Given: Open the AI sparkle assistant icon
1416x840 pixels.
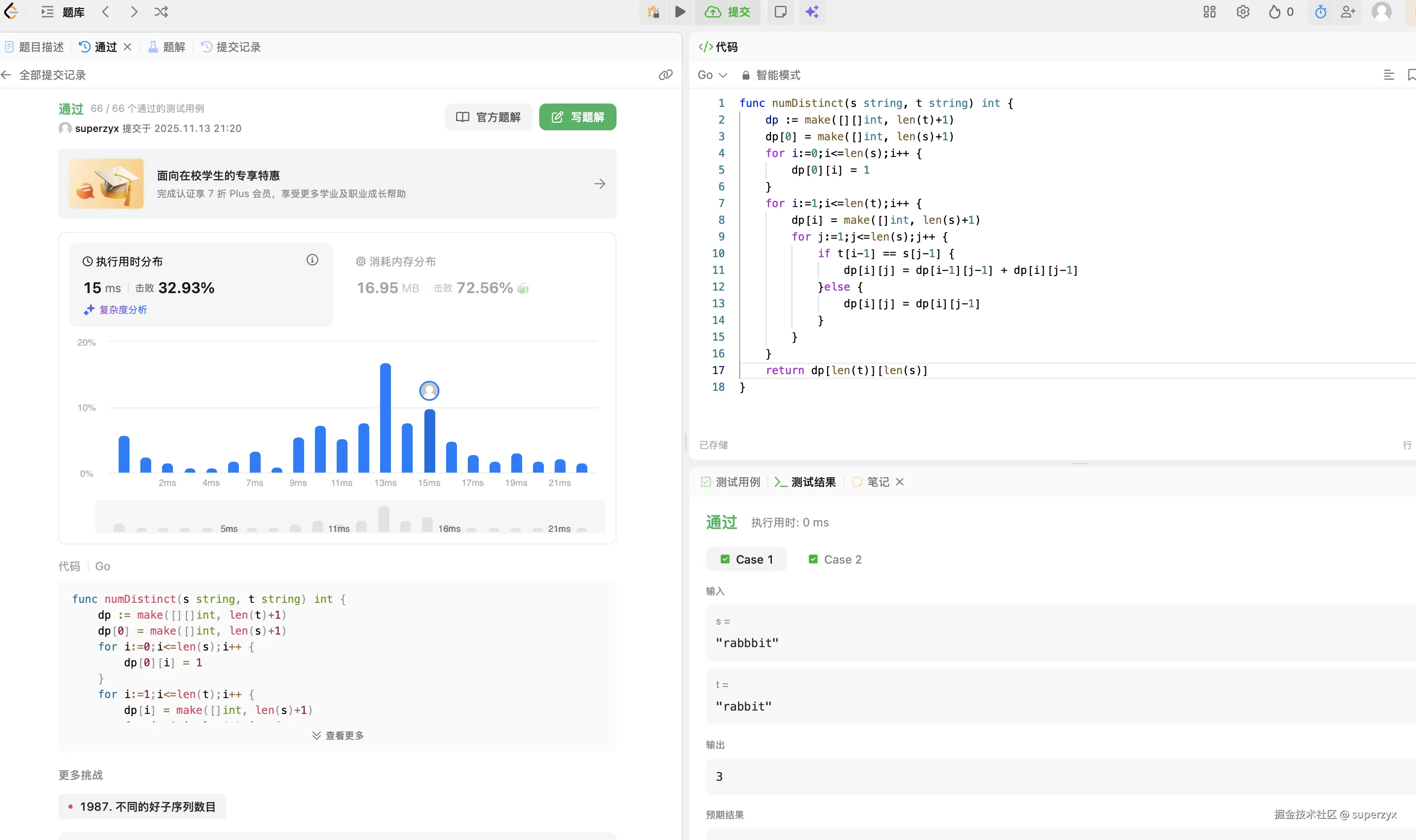Looking at the screenshot, I should [812, 12].
